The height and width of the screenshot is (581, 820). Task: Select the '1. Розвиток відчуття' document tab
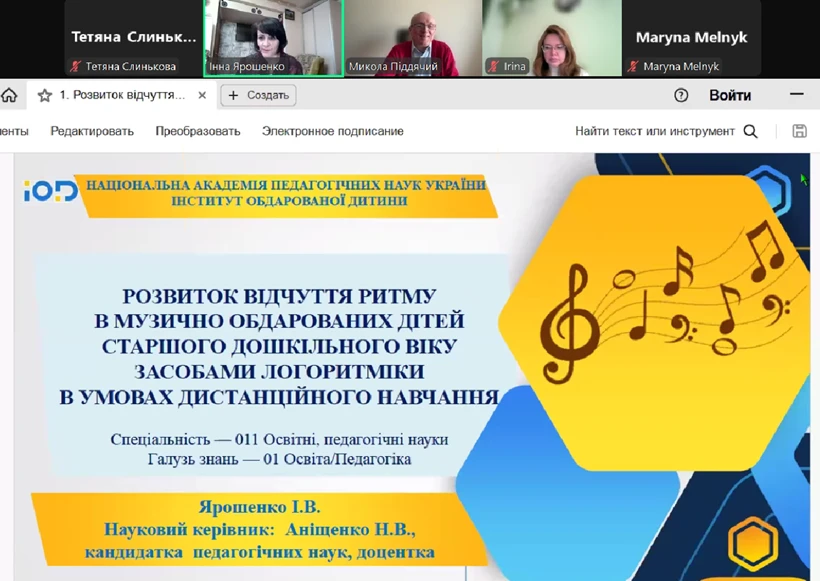pyautogui.click(x=122, y=96)
